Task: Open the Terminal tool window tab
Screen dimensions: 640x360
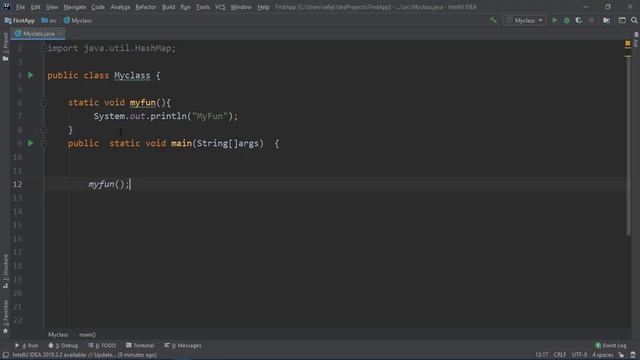Action: coord(140,346)
